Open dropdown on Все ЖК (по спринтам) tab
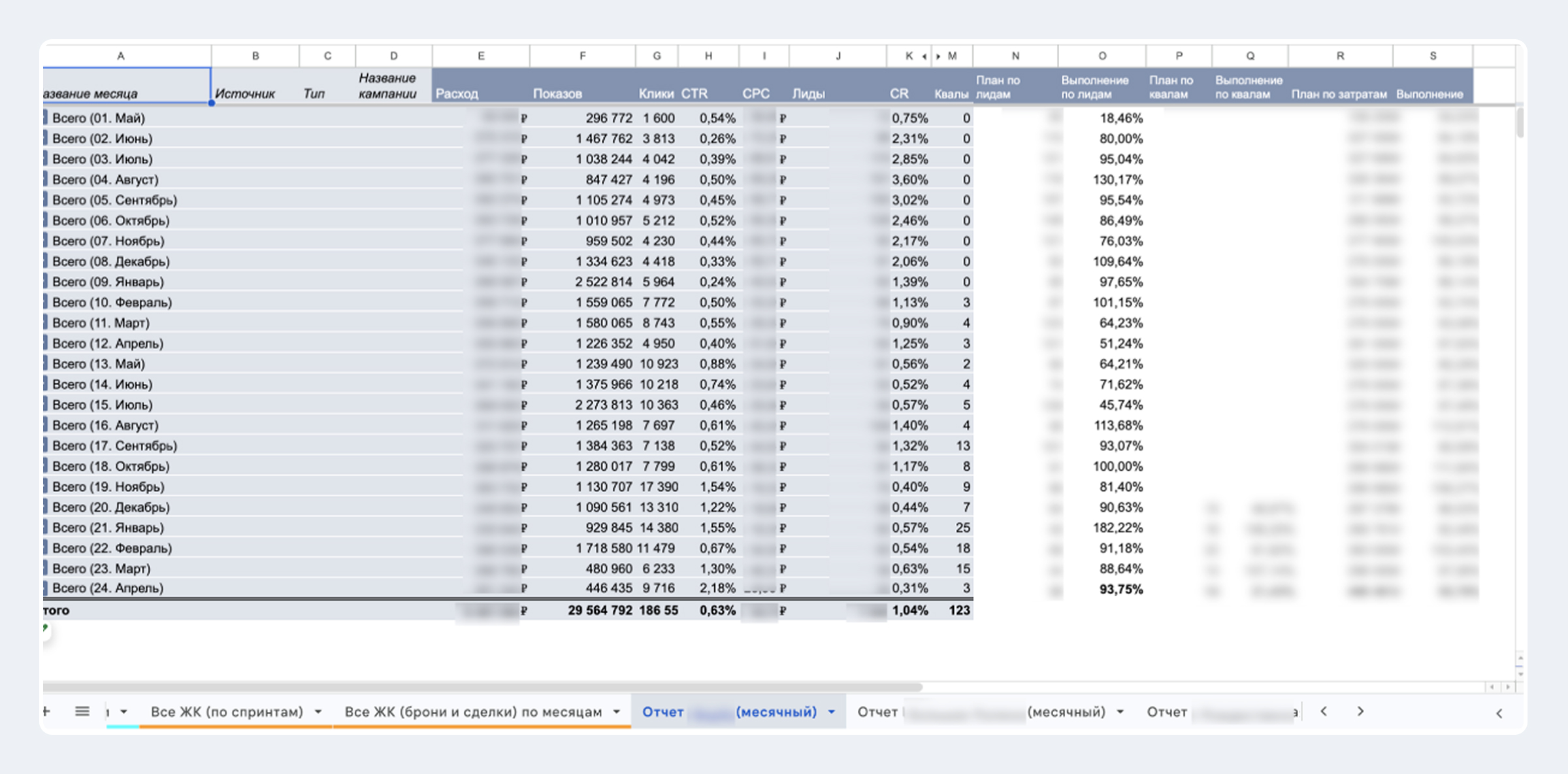Image resolution: width=1568 pixels, height=774 pixels. click(x=318, y=712)
